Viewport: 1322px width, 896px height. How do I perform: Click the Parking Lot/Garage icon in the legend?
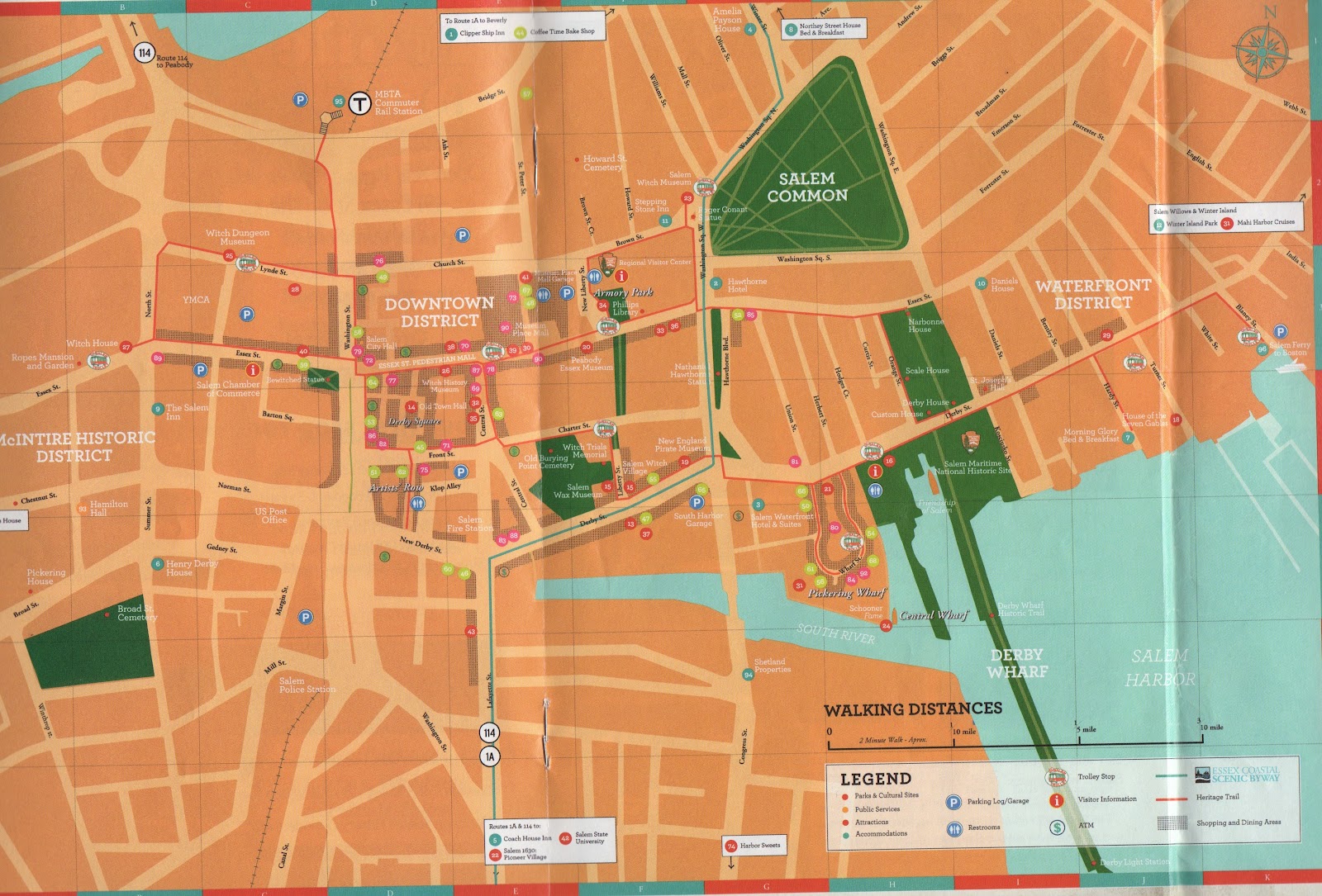click(953, 803)
